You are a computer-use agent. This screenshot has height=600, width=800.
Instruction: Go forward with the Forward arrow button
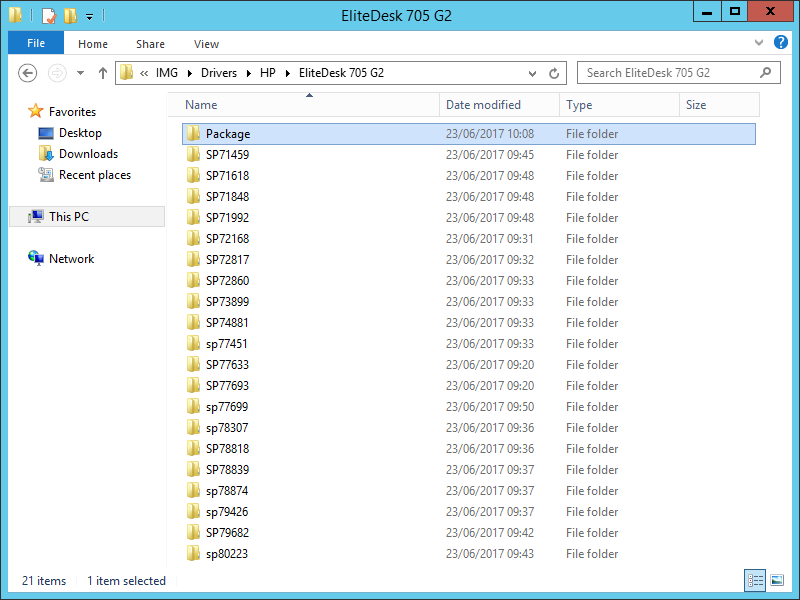click(57, 73)
